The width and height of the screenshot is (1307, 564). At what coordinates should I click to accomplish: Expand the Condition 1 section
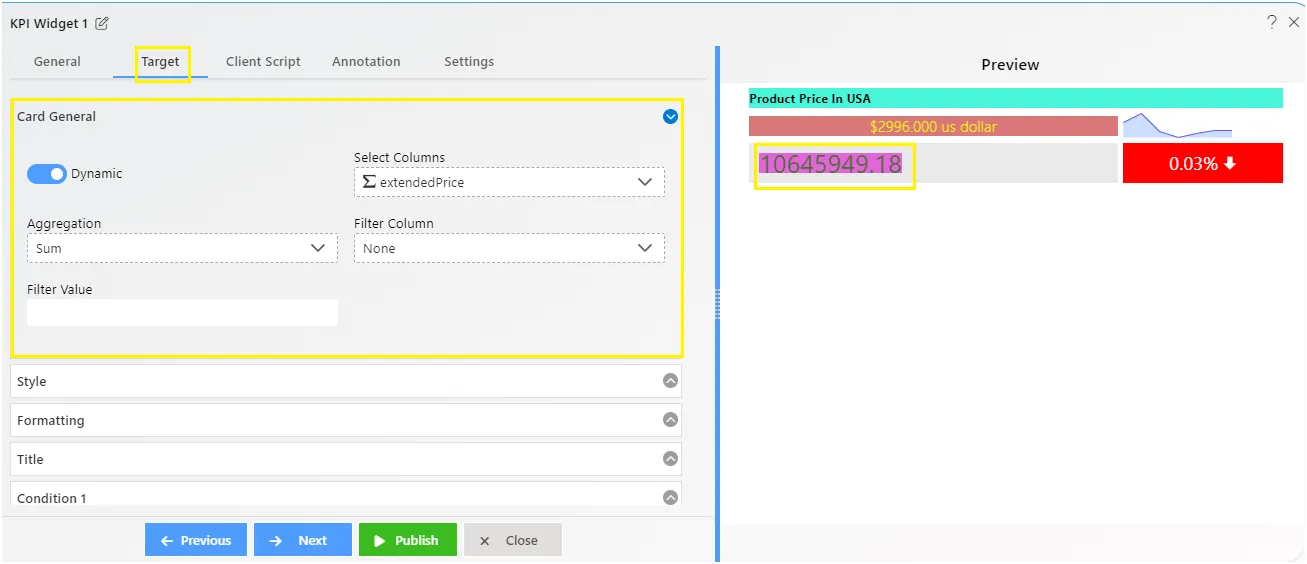point(346,496)
